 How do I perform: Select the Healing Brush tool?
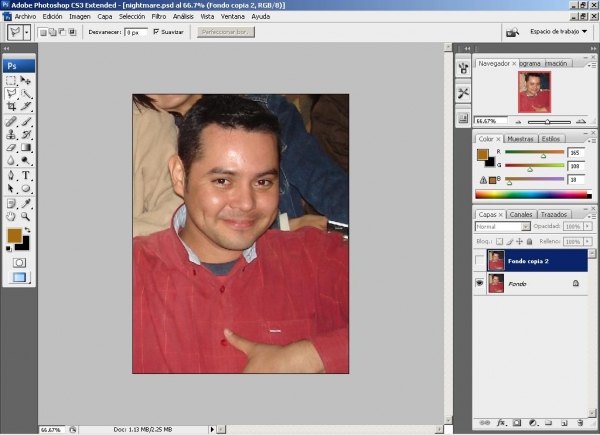point(11,122)
